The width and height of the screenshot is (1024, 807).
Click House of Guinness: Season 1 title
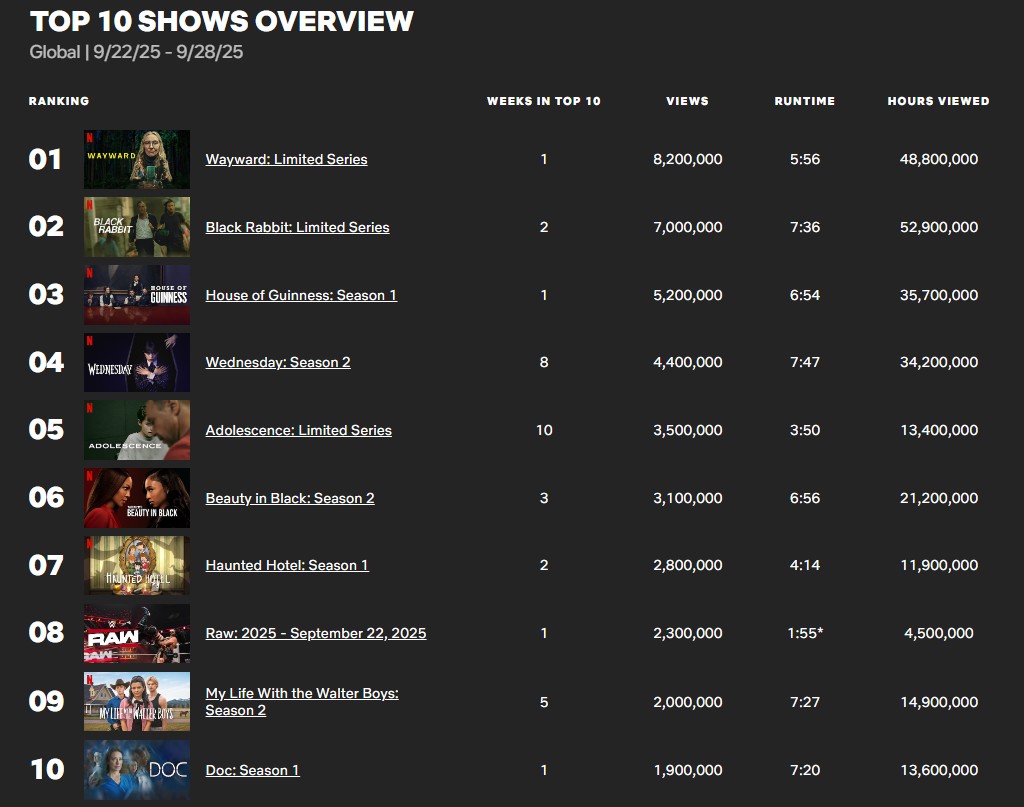(x=301, y=295)
